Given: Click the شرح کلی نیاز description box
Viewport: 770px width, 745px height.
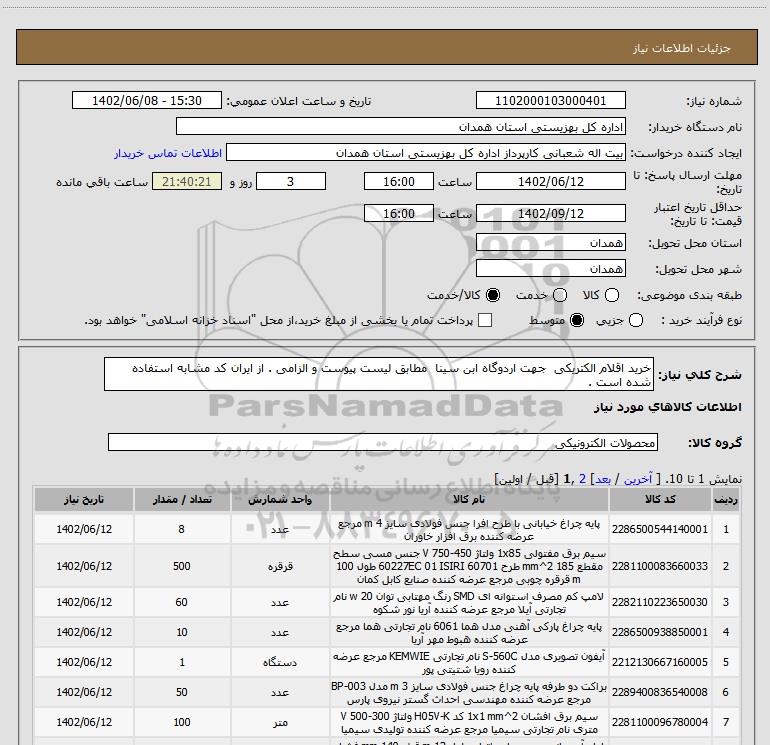Looking at the screenshot, I should click(379, 374).
